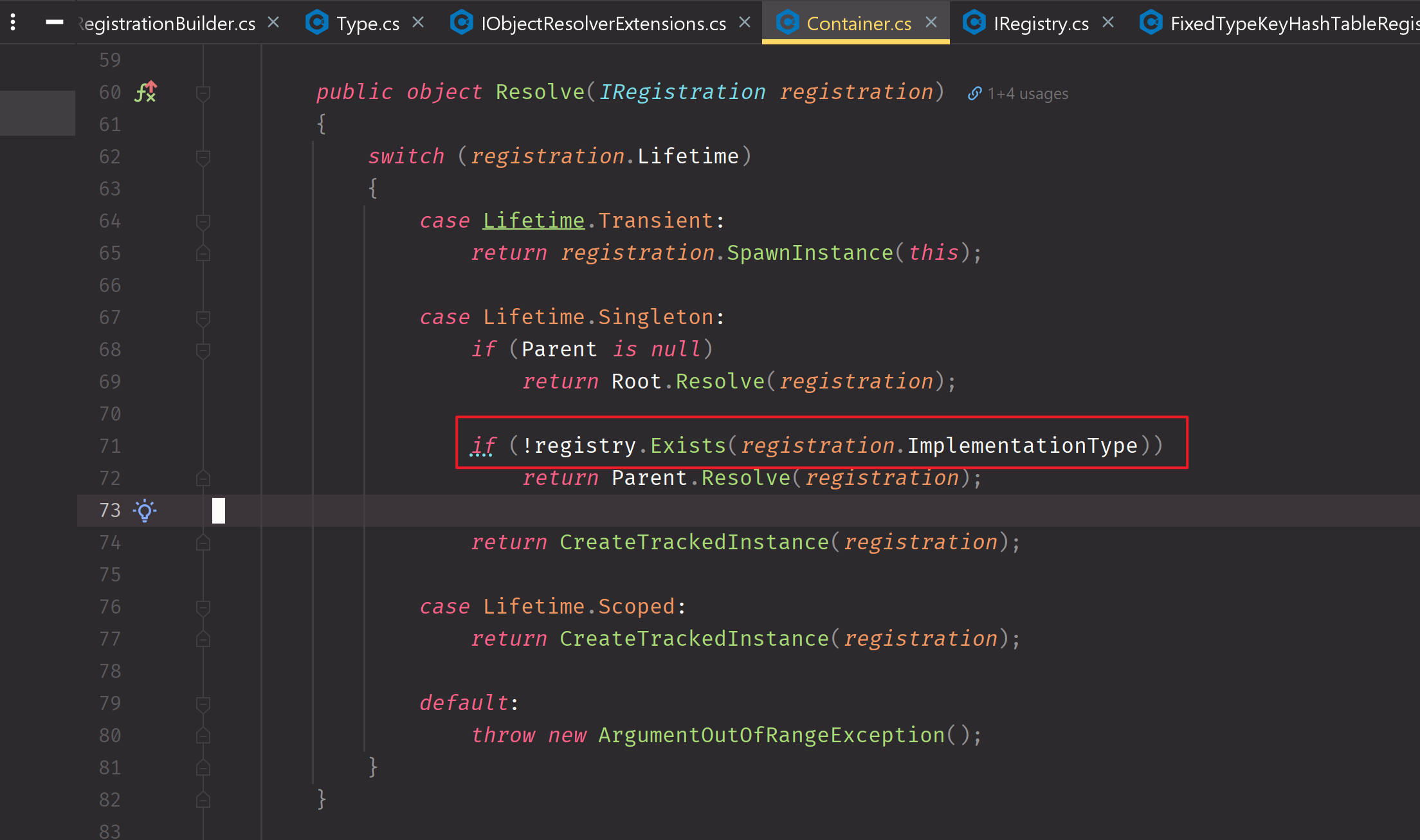The image size is (1420, 840).
Task: Open the three-dot menu in the top-left corner
Action: (12, 21)
